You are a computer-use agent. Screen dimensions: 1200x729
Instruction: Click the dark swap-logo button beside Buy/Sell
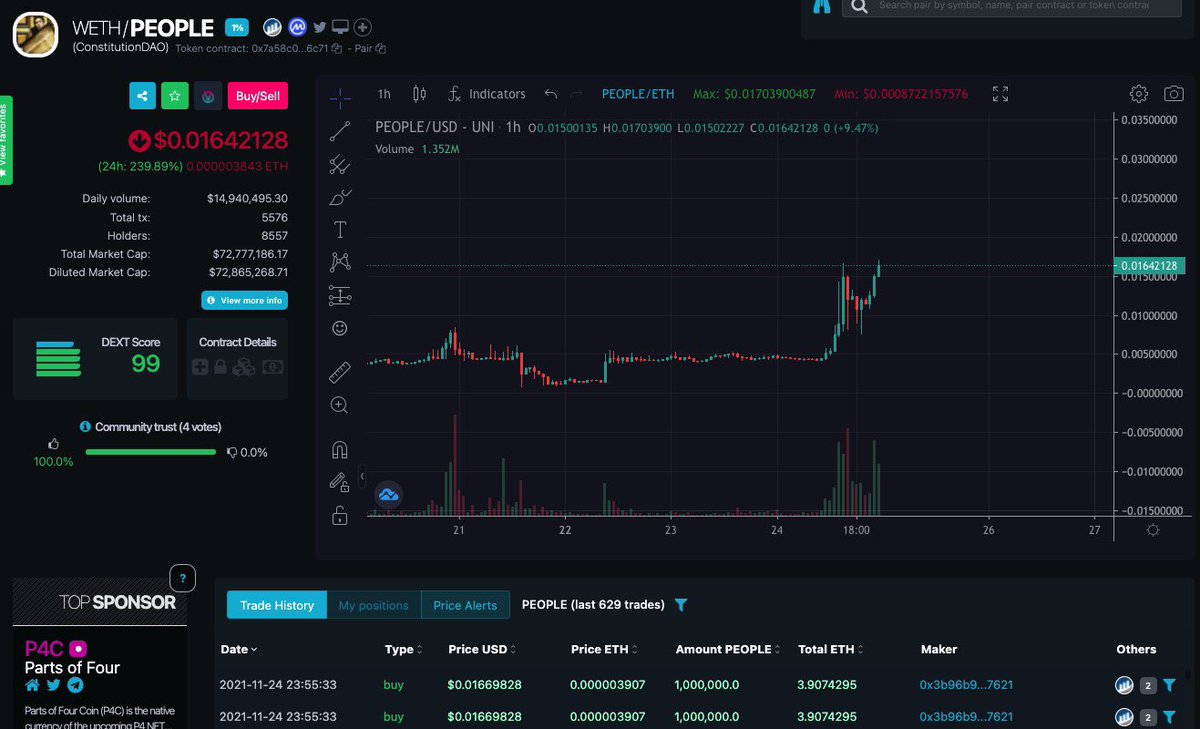208,96
